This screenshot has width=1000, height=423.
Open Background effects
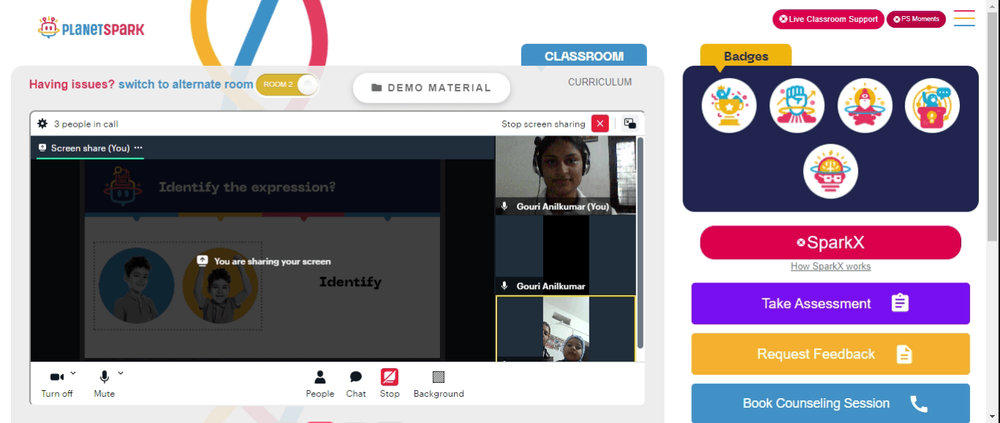438,384
